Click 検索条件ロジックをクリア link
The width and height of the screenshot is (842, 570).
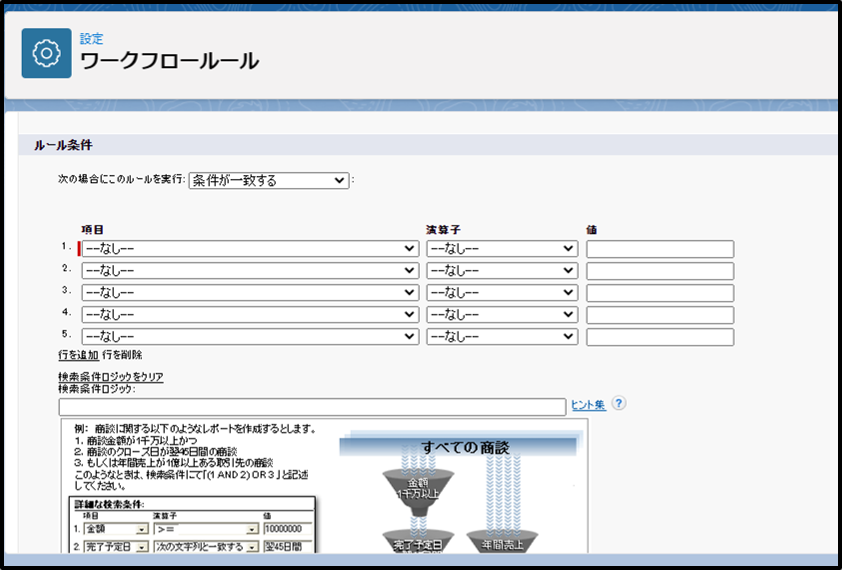[110, 377]
